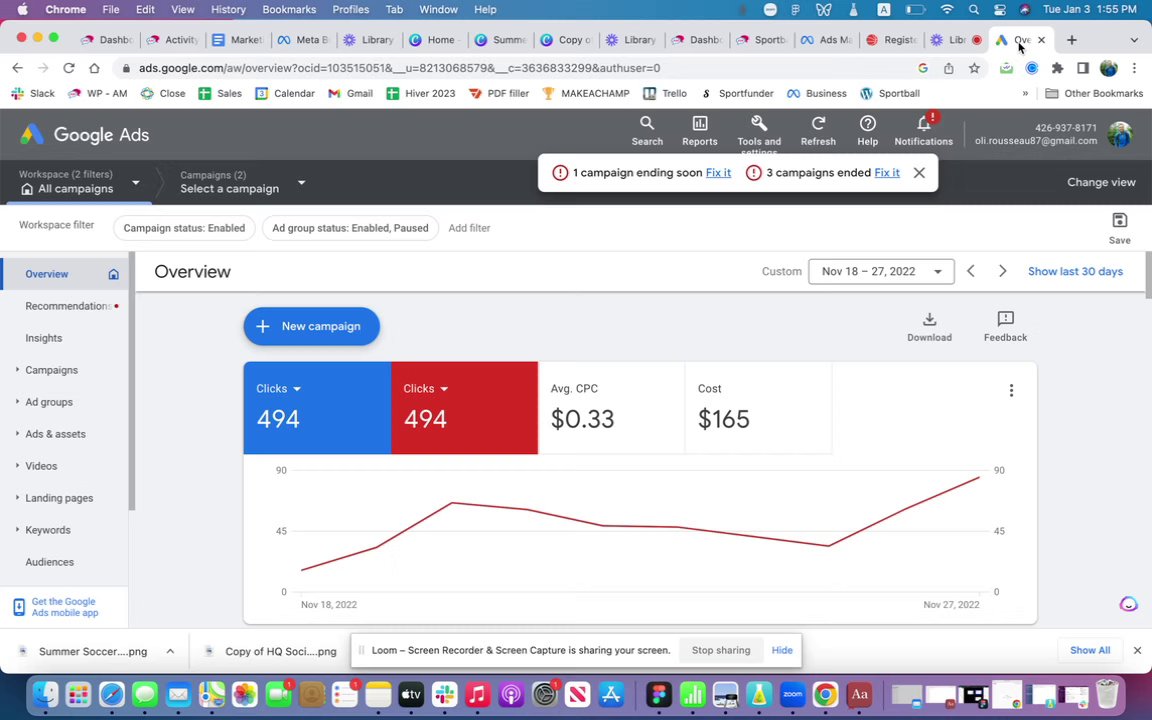1152x720 pixels.
Task: Open Figma from the Dock
Action: 659,694
